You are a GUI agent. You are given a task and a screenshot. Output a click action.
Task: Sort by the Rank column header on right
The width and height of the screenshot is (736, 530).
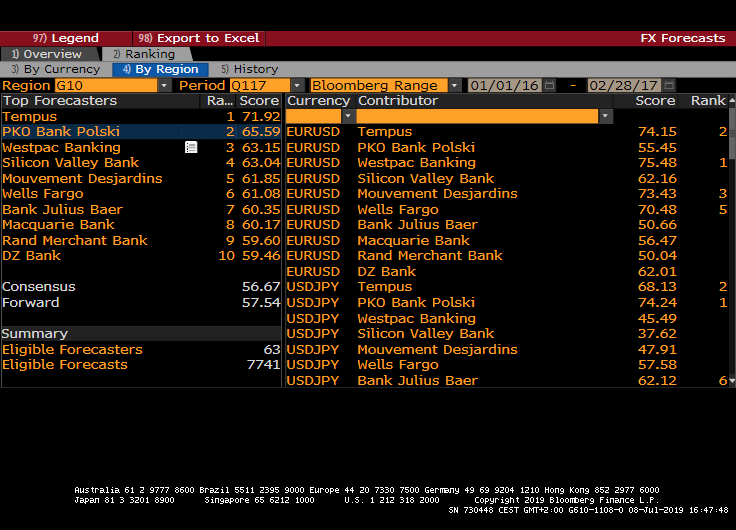click(x=708, y=101)
